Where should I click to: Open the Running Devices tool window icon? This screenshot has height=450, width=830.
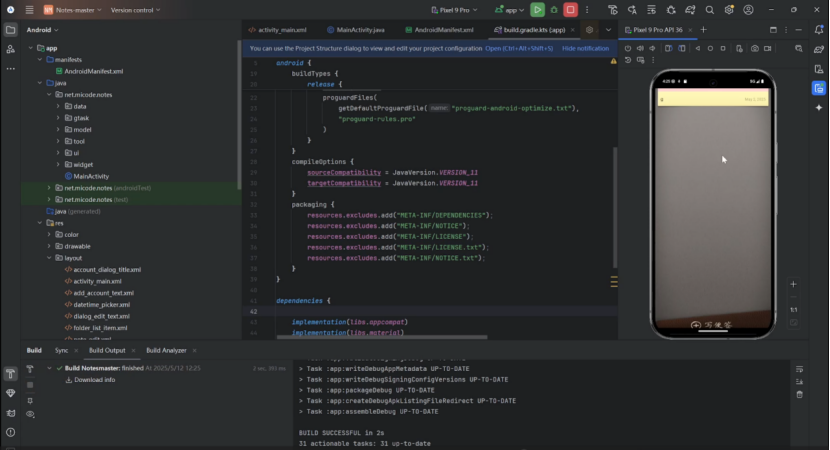tap(819, 88)
